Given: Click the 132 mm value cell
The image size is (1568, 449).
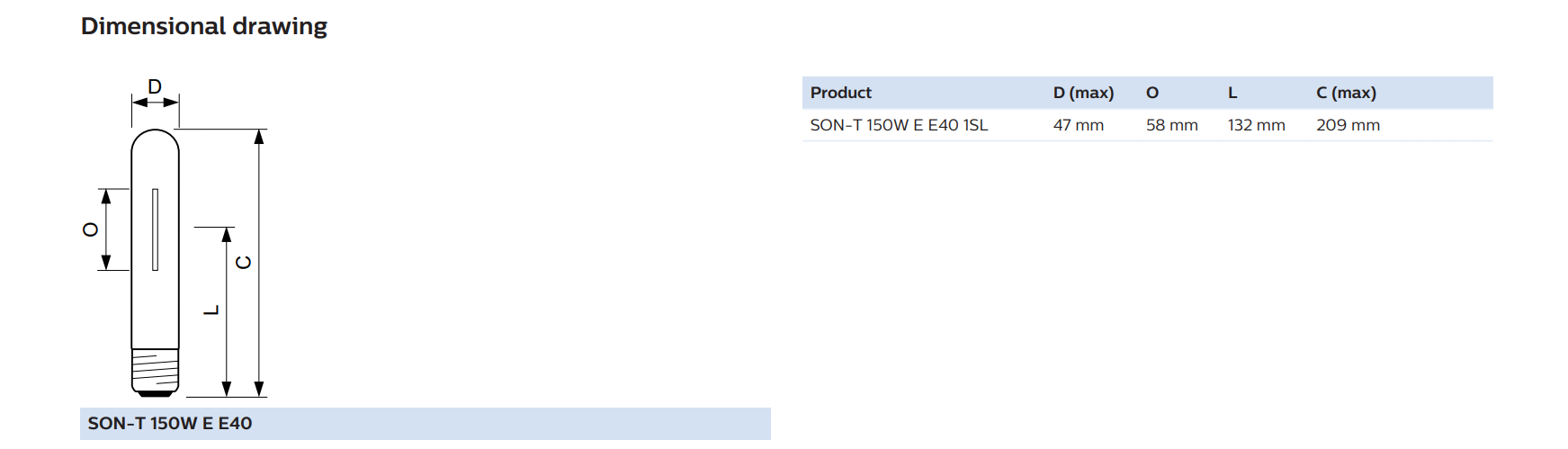Looking at the screenshot, I should [1256, 125].
